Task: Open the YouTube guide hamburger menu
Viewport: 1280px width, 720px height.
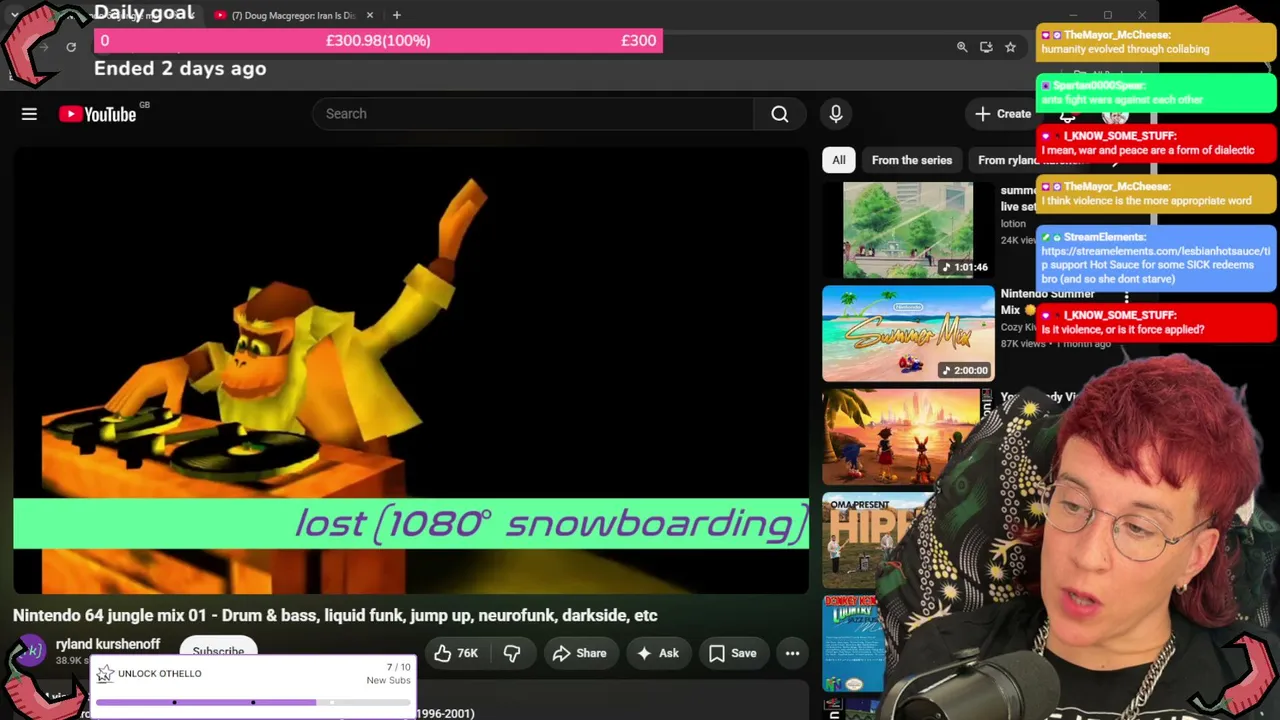Action: (x=29, y=114)
